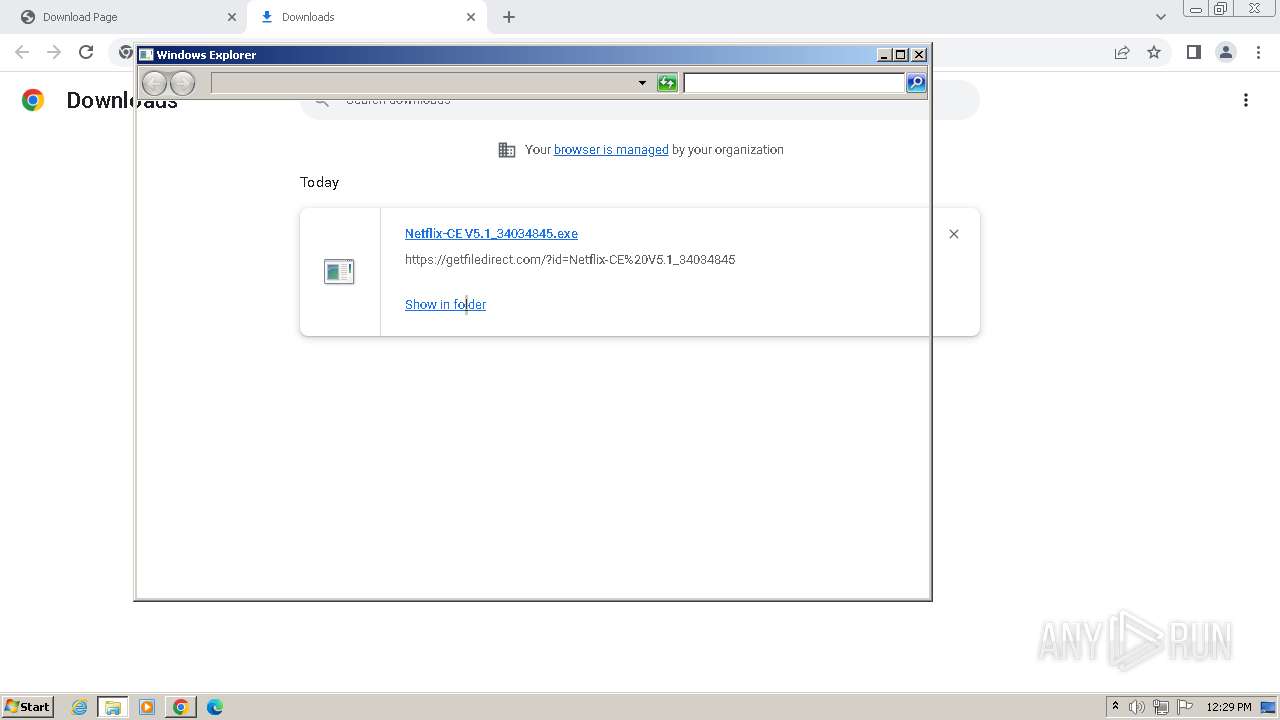Screen dimensions: 1280x720
Task: Click Chrome's forward navigation arrow
Action: (x=54, y=52)
